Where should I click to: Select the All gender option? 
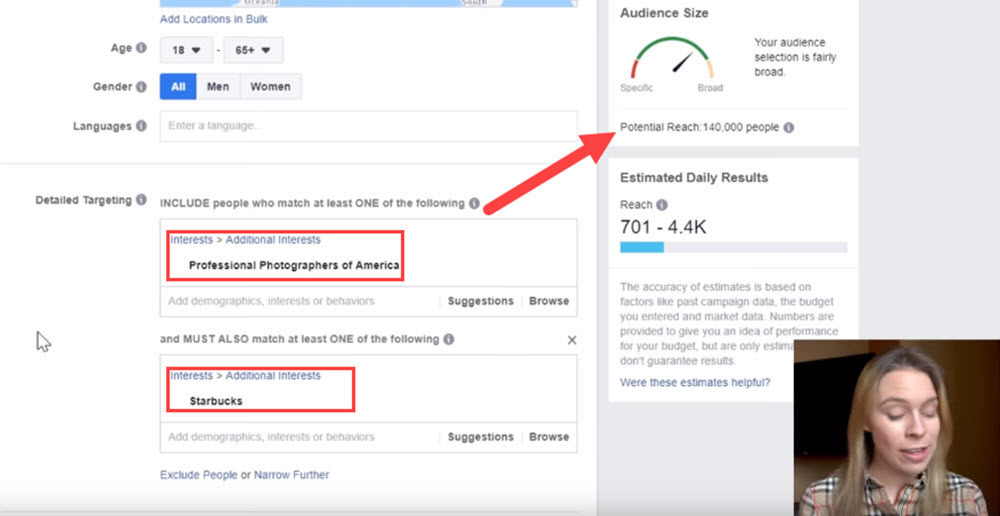click(x=179, y=87)
